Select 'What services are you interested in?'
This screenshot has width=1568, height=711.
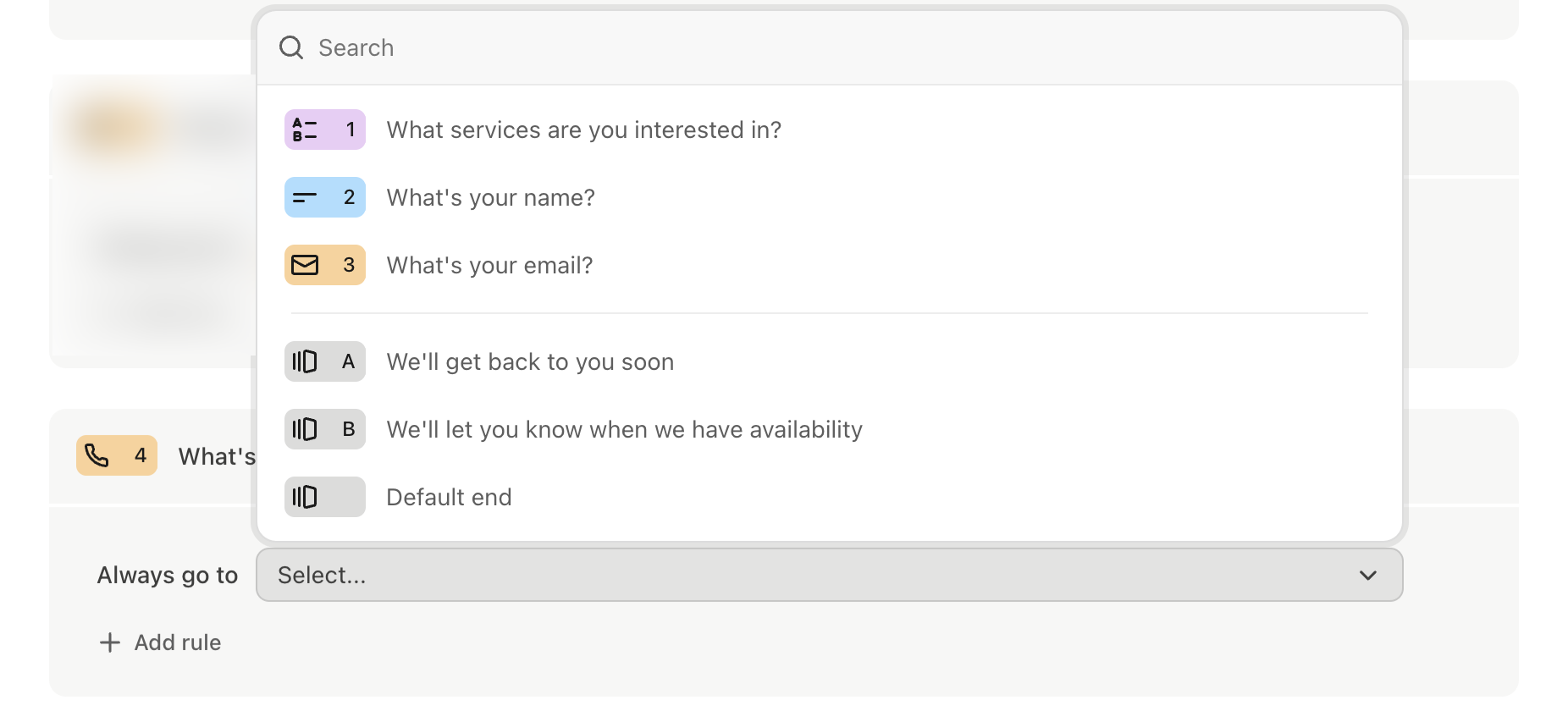click(830, 130)
